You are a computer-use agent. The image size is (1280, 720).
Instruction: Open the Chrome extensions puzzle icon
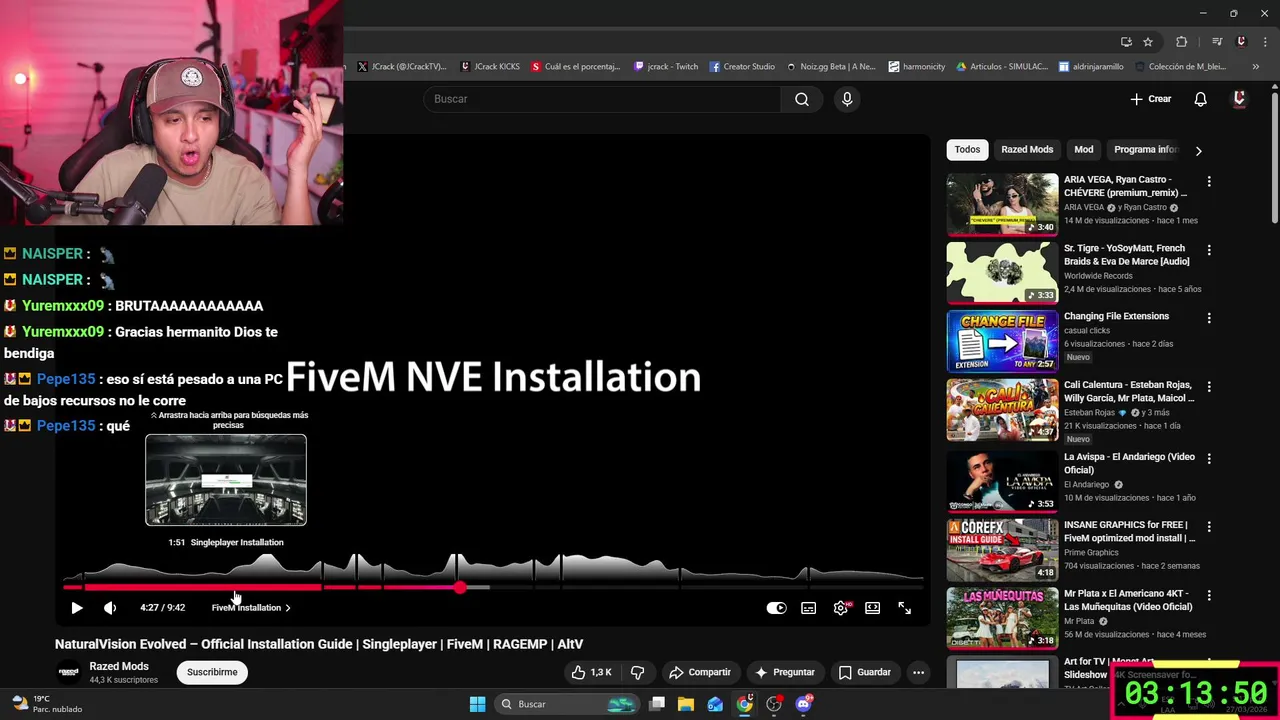(1181, 42)
